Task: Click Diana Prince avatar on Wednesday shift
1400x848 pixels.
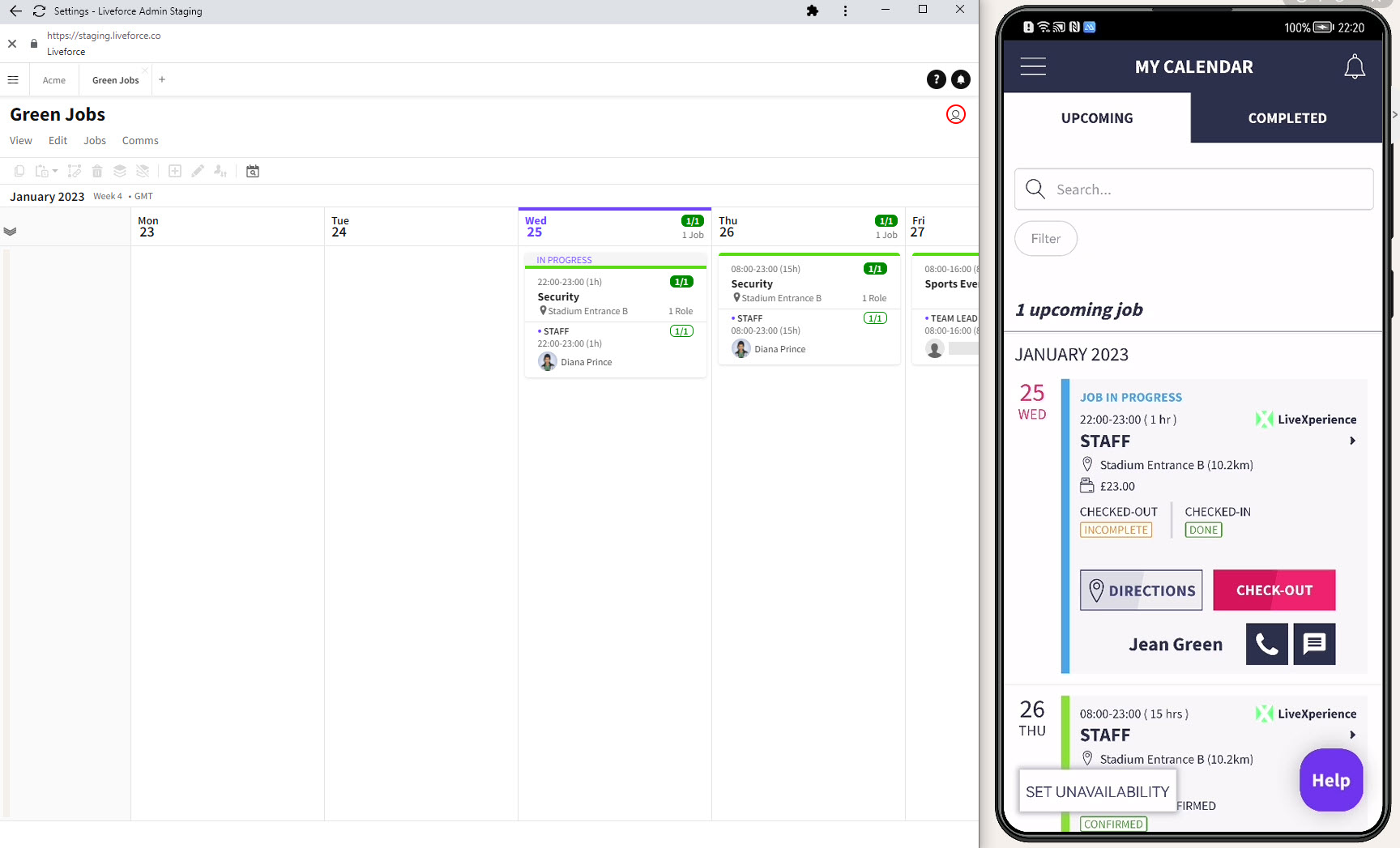Action: coord(548,362)
